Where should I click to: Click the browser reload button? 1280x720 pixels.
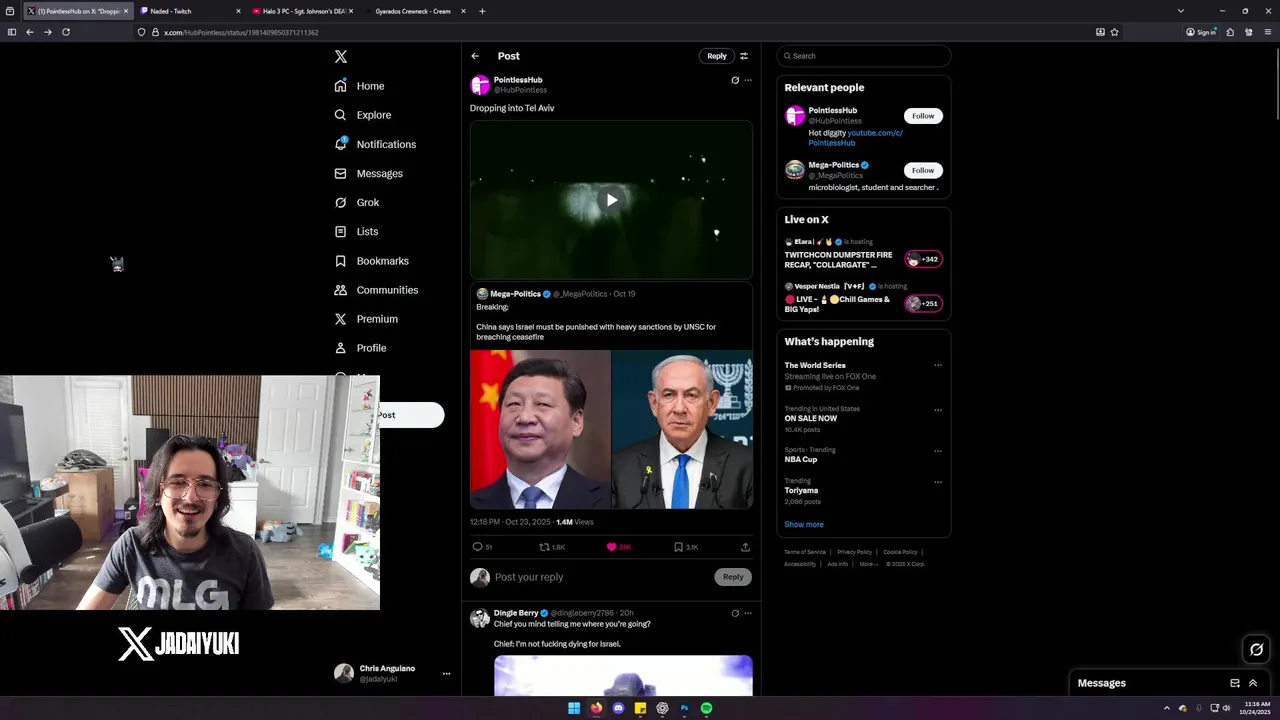coord(66,32)
